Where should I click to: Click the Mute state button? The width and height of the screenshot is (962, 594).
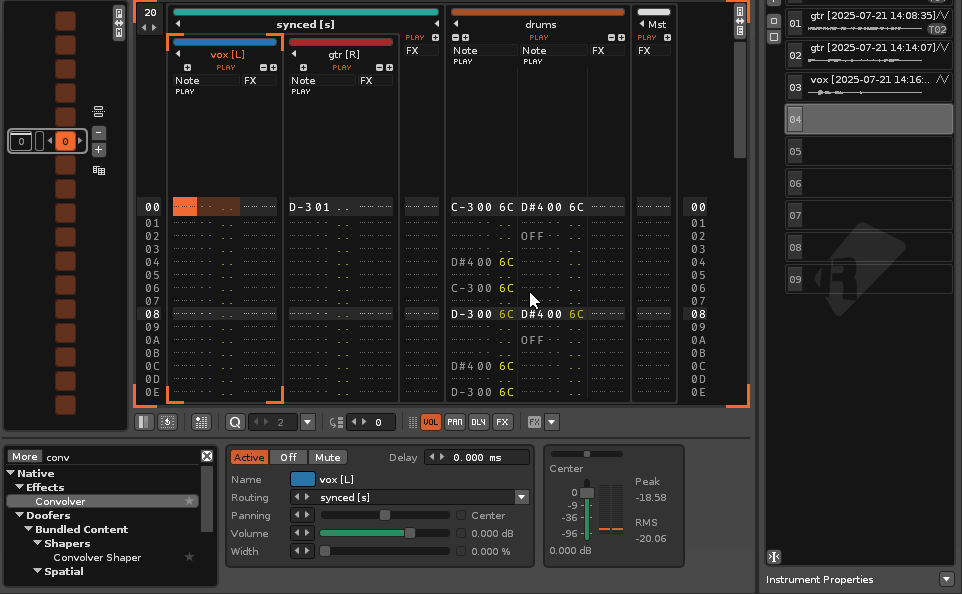(328, 457)
